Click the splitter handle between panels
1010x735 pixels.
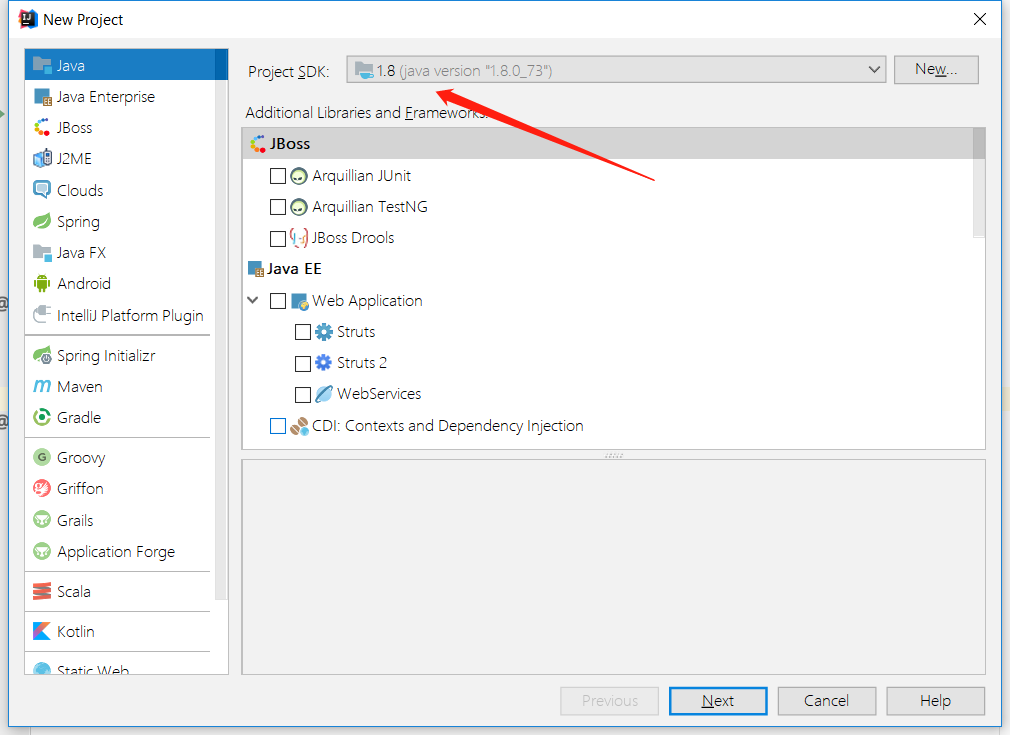[614, 455]
